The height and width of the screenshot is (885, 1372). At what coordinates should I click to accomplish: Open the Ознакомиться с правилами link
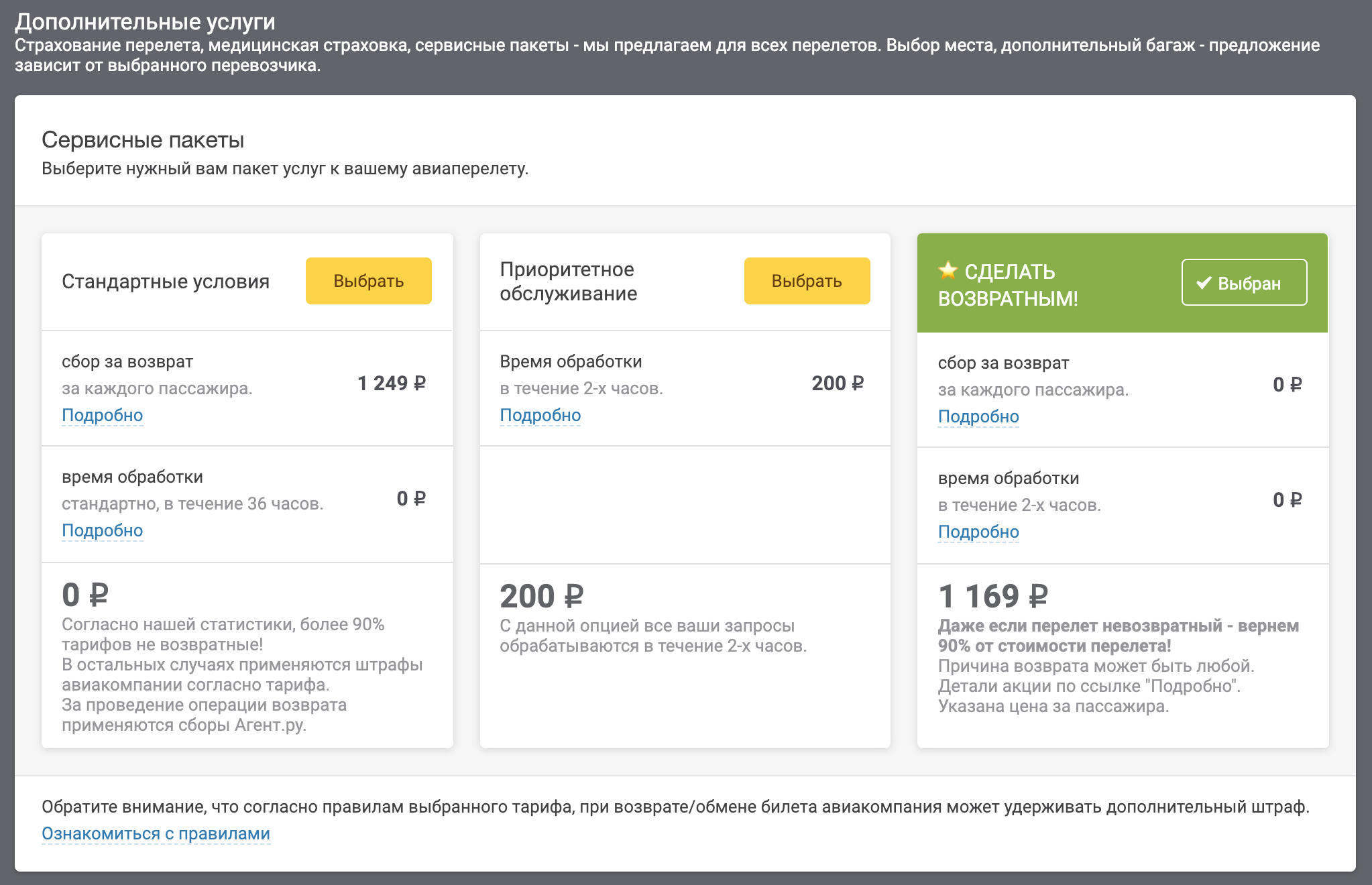[x=156, y=833]
